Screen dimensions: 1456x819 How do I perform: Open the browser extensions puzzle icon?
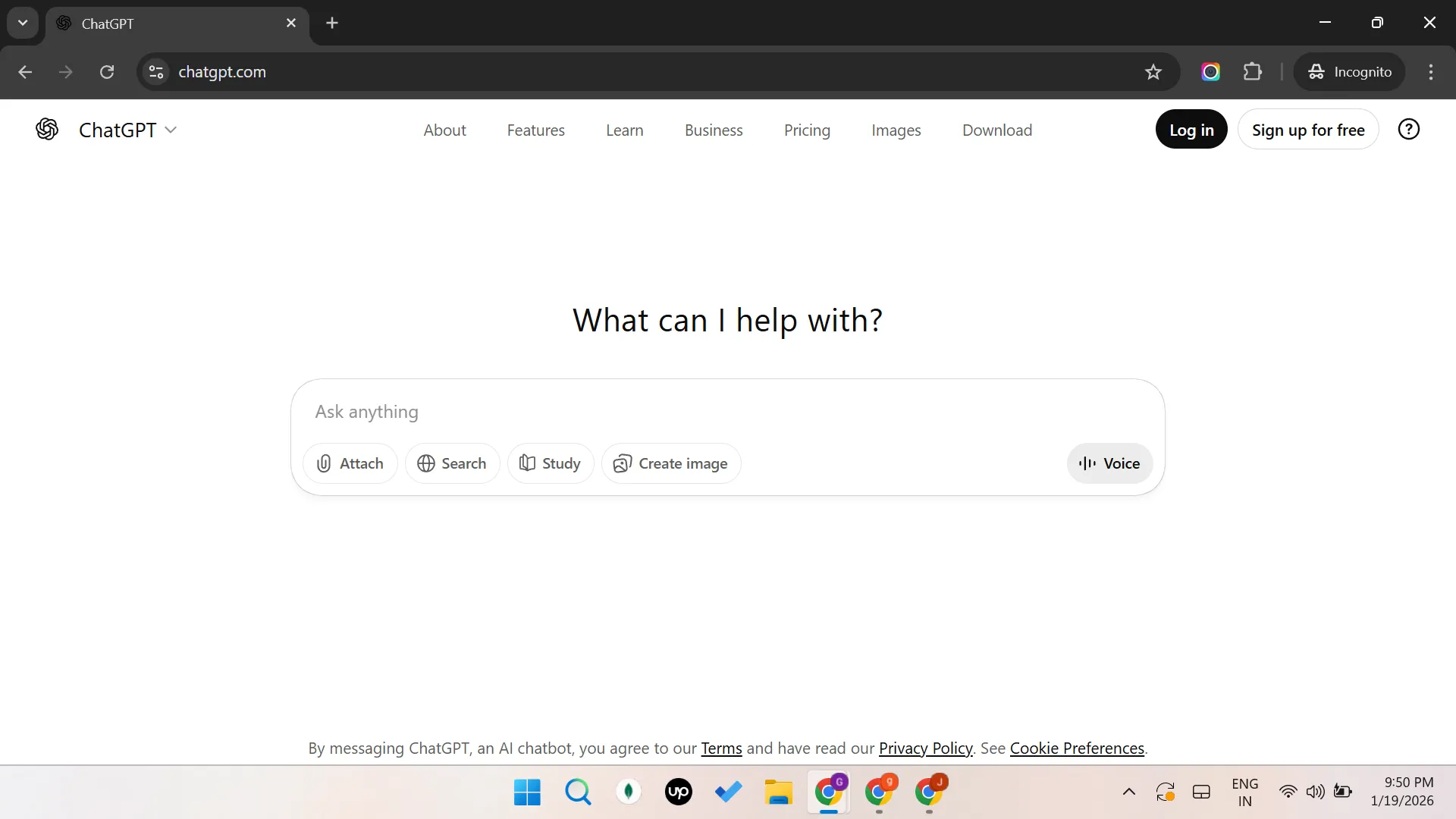tap(1253, 72)
